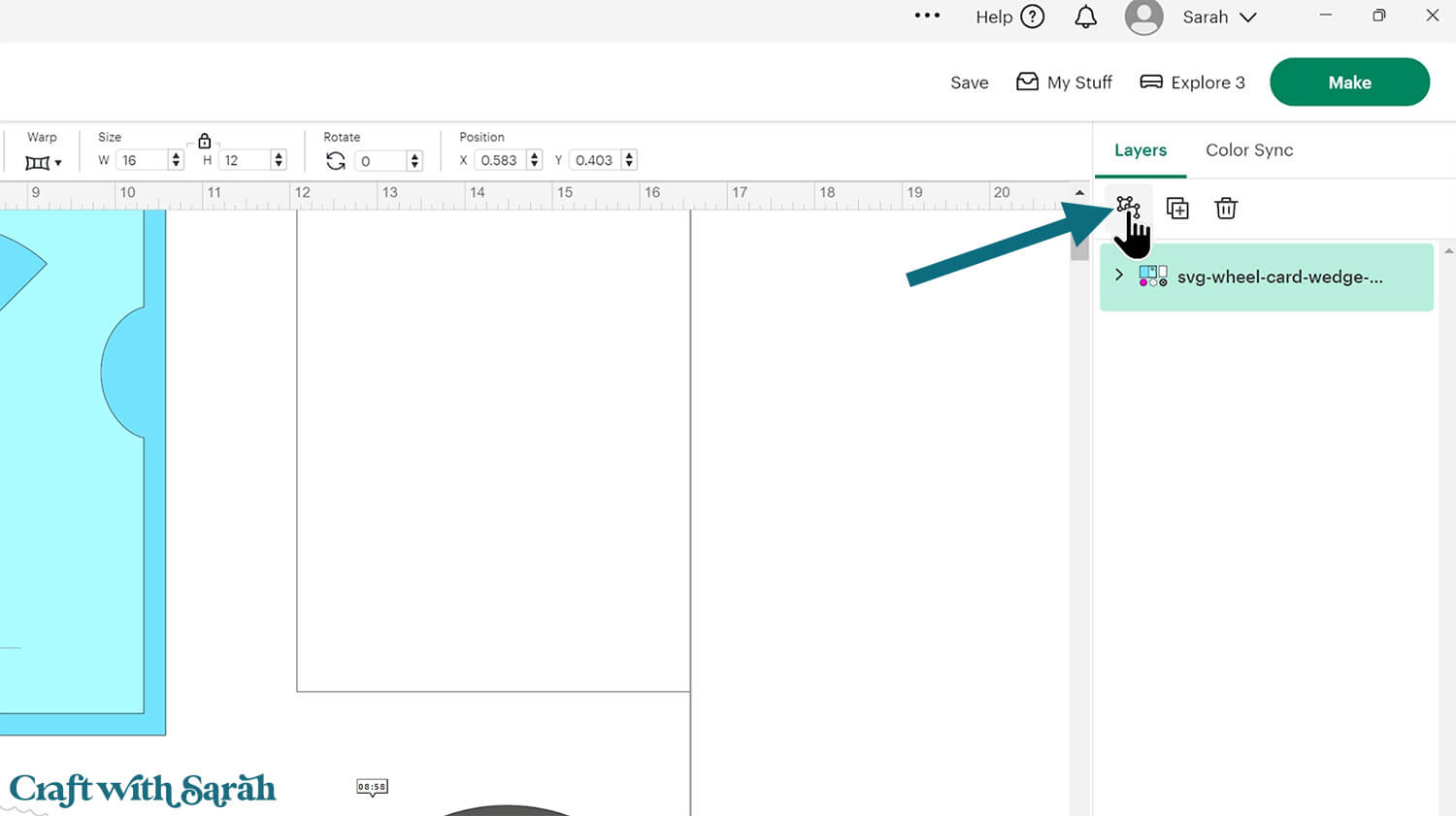
Task: Click the rotate icon
Action: point(336,161)
